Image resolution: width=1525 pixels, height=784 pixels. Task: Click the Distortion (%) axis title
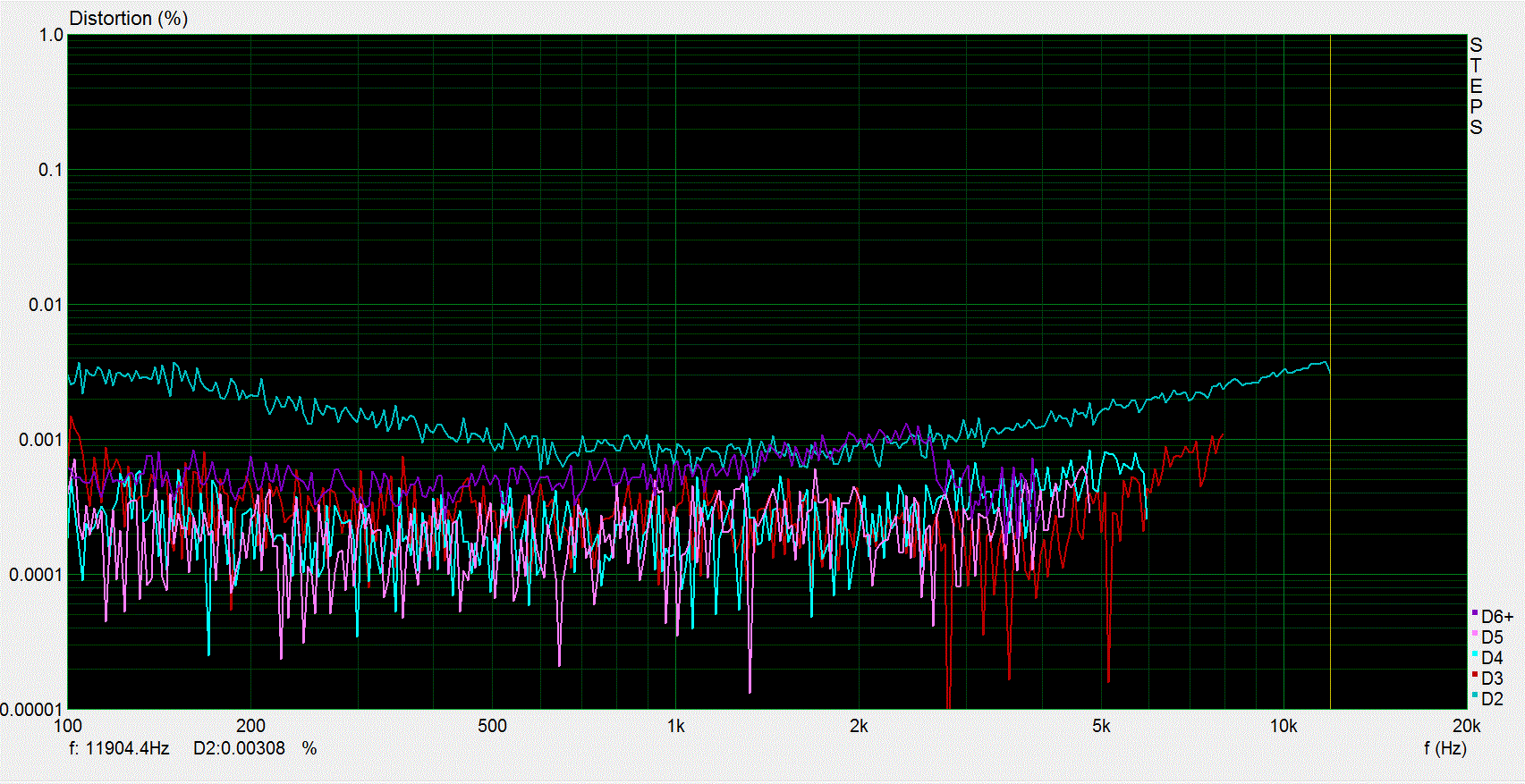(129, 19)
